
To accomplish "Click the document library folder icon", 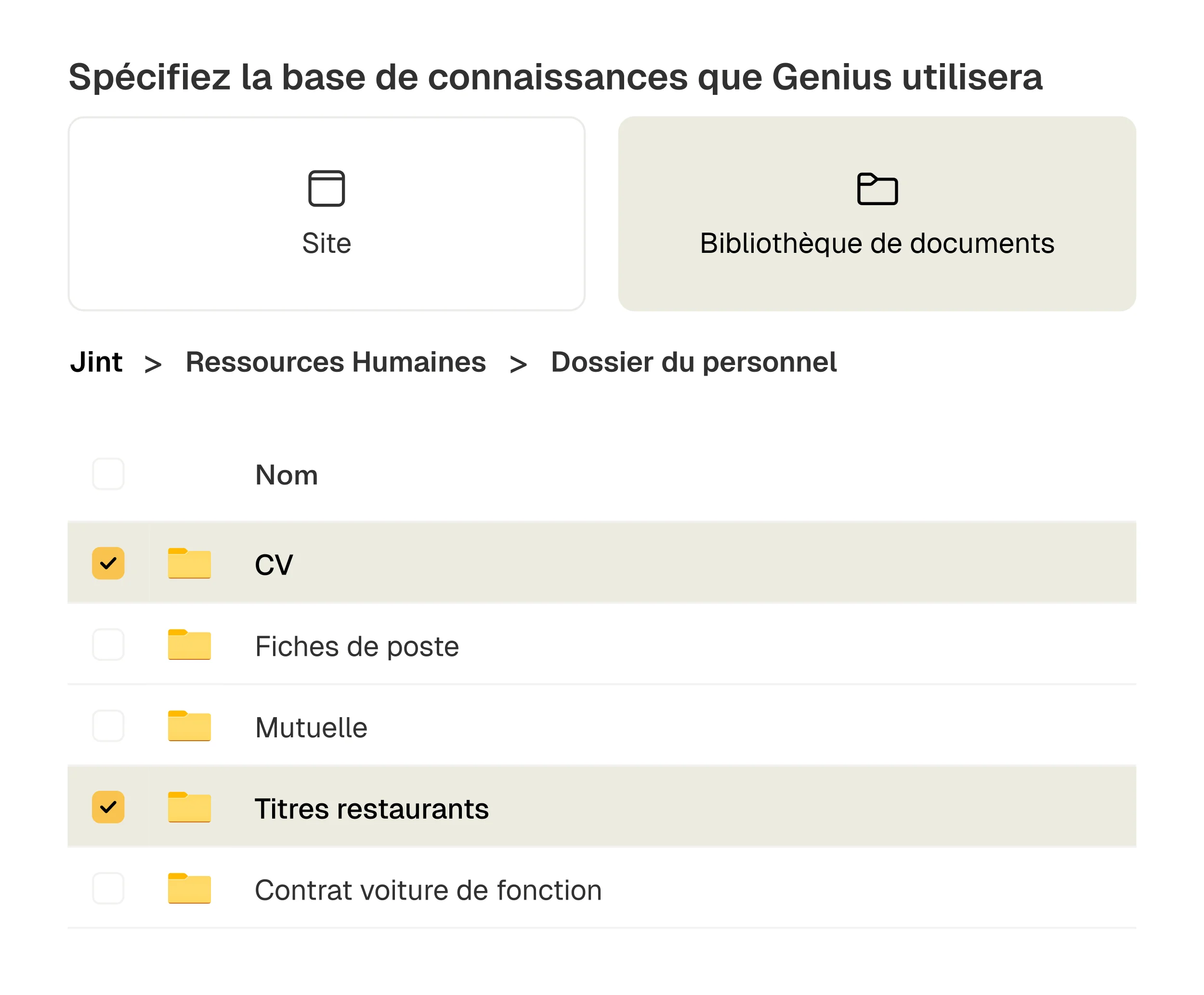I will (x=877, y=189).
